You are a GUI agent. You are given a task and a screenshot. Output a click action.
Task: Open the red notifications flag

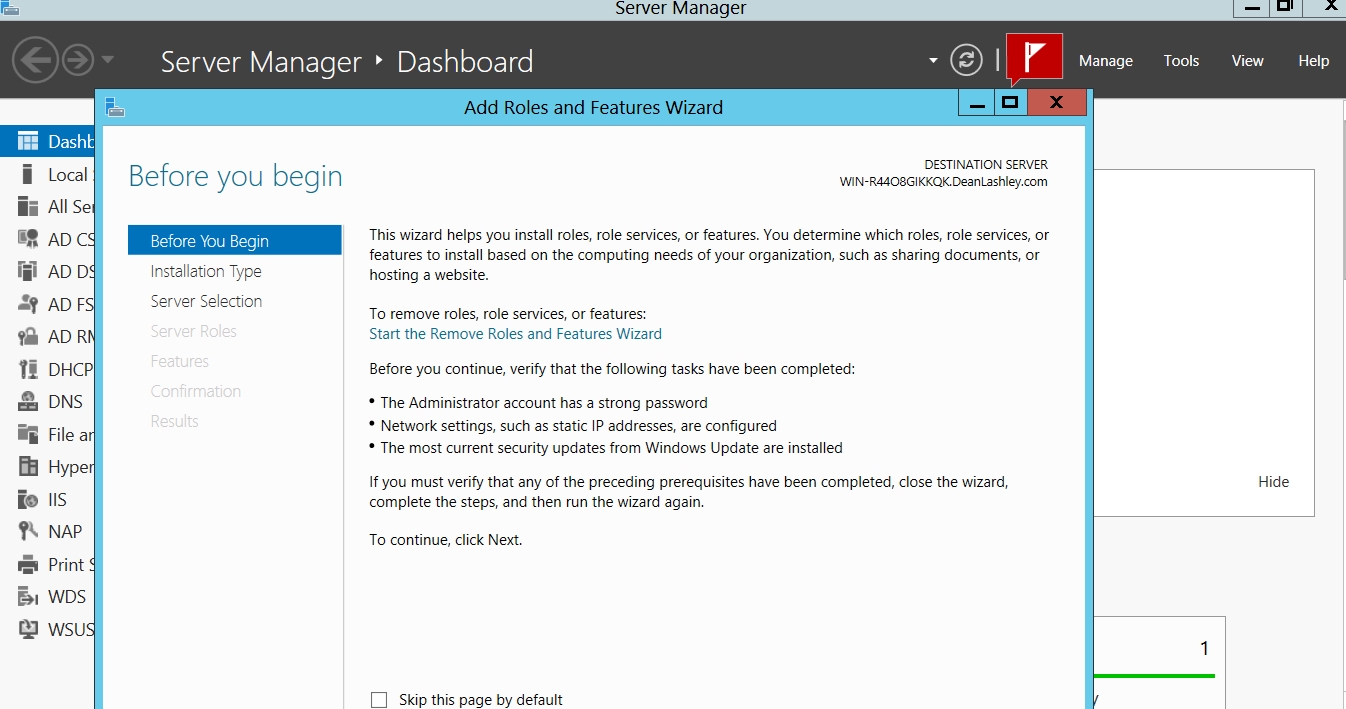[1034, 59]
